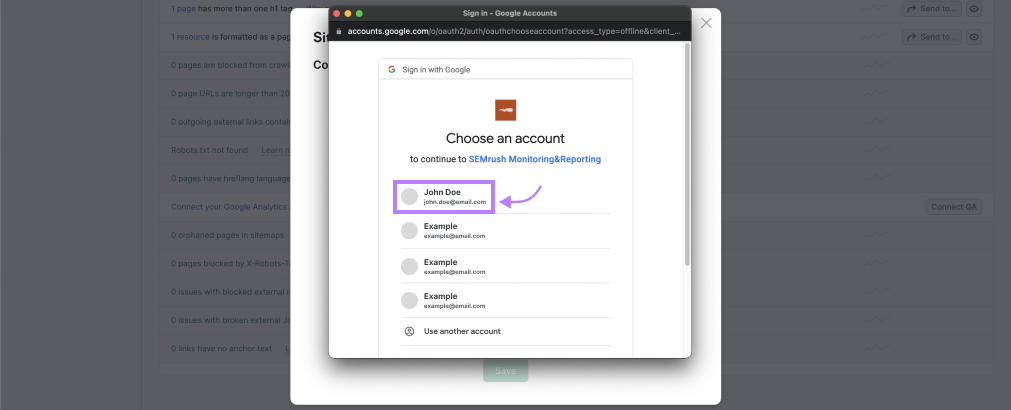
Task: Click the orange SEMrush app logo
Action: 505,110
